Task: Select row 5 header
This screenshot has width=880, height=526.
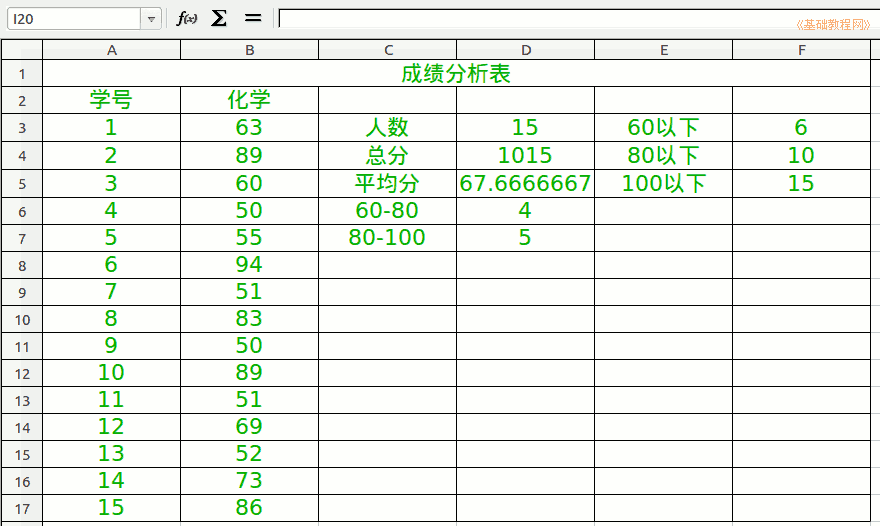Action: point(22,184)
